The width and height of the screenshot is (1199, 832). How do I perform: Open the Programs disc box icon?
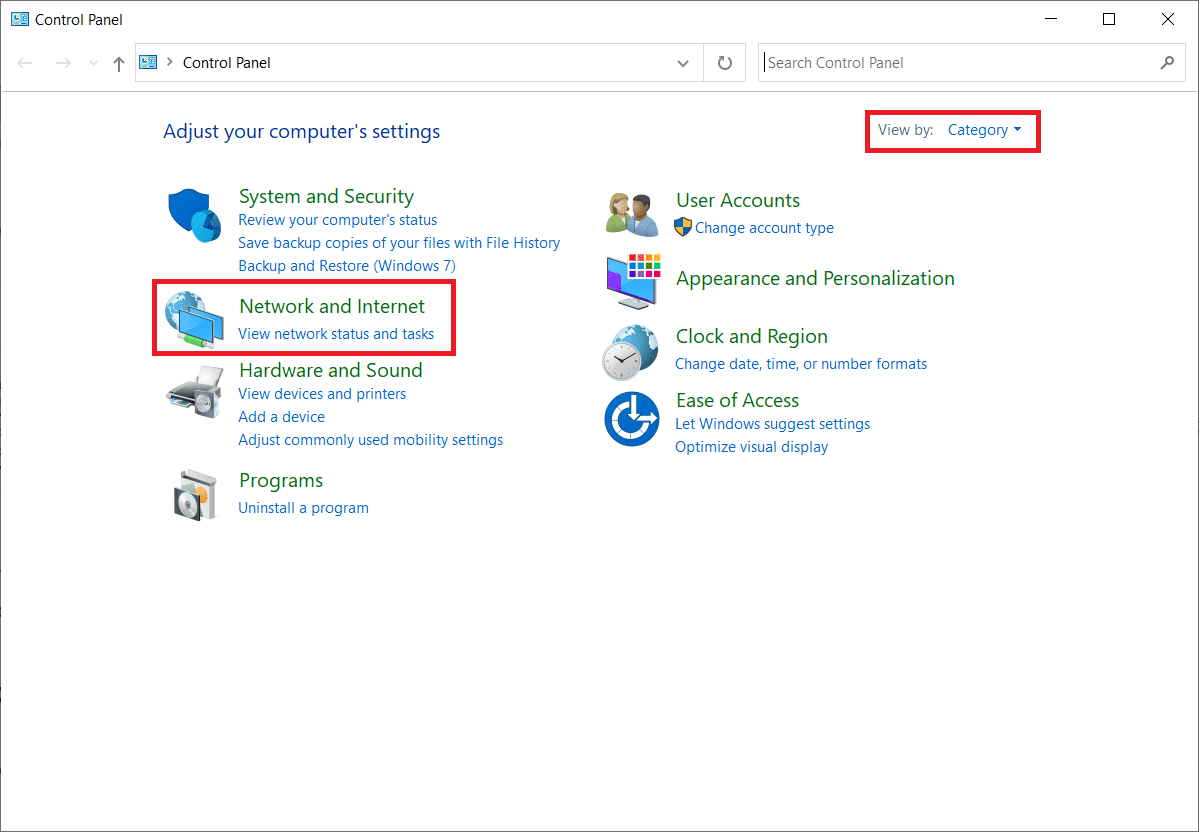pyautogui.click(x=194, y=493)
